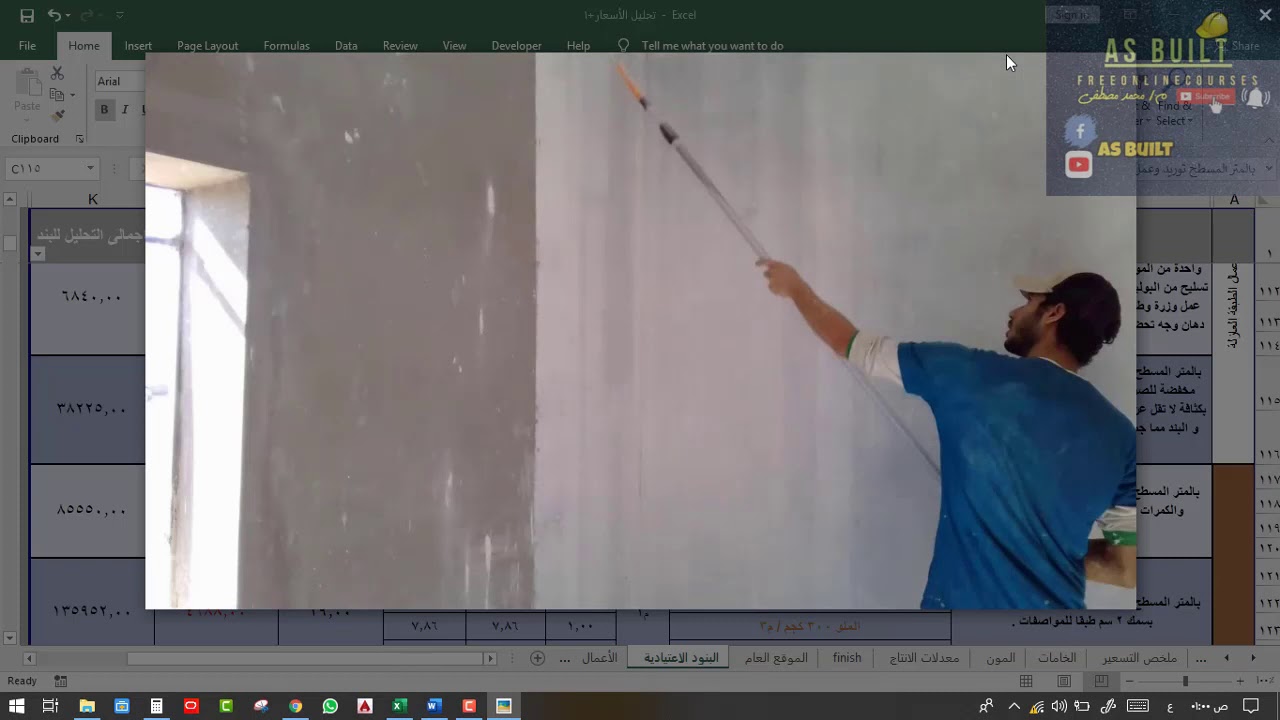Screen dimensions: 1280x720
Task: Expand the Name Box dropdown arrow
Action: click(90, 168)
